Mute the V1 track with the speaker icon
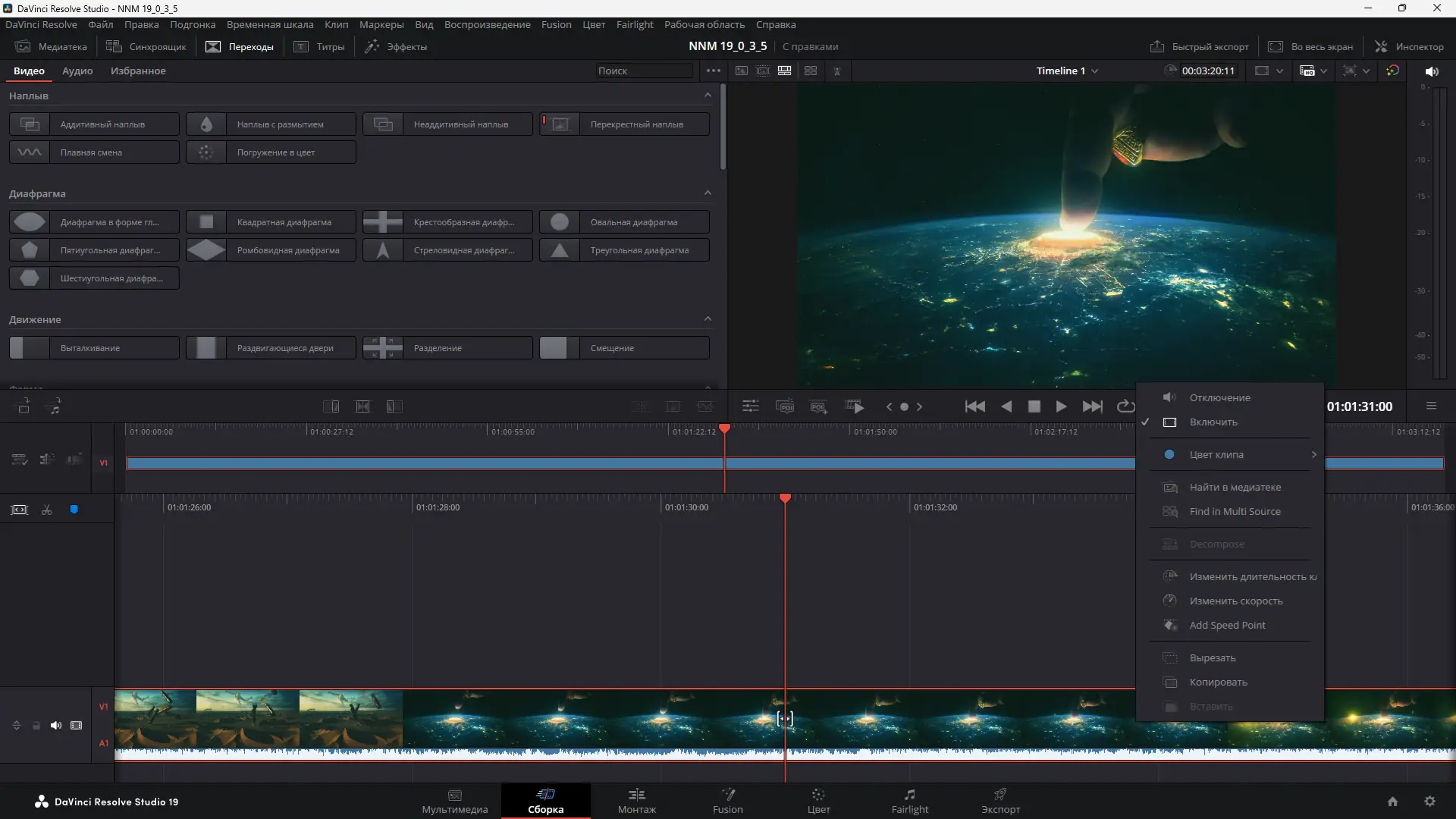Screen dimensions: 1456x819 [x=55, y=725]
